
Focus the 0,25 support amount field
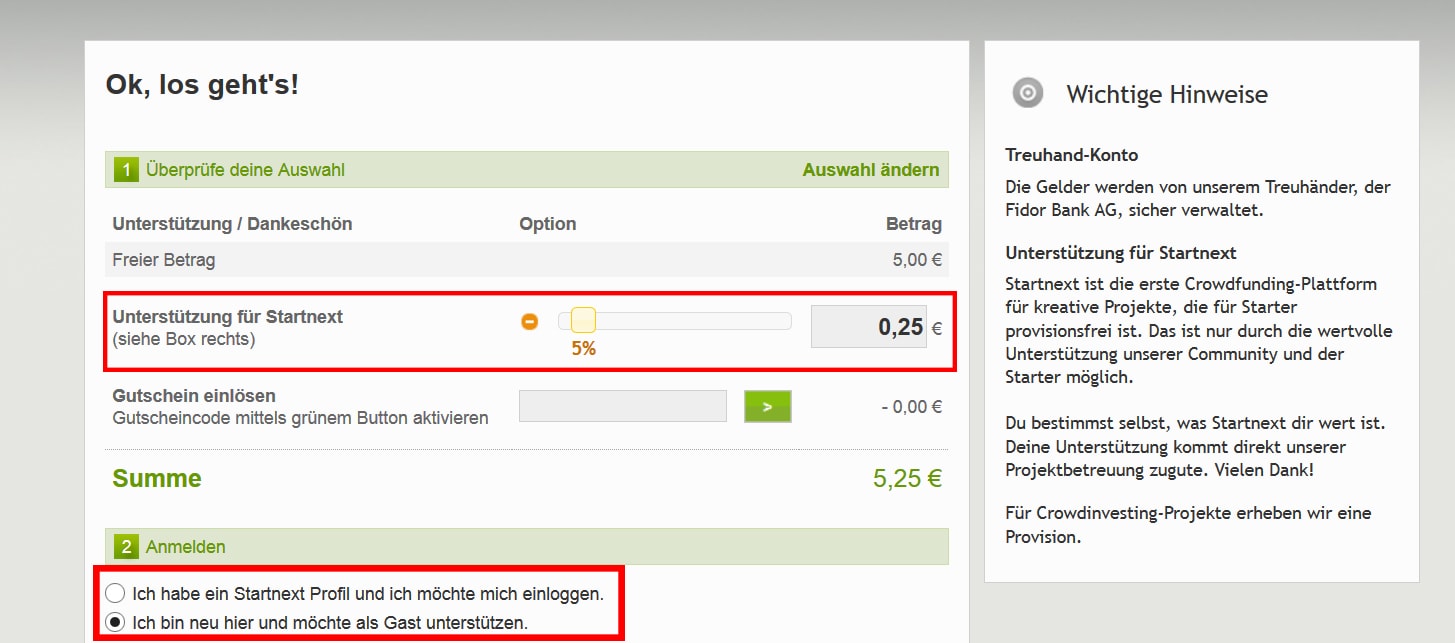coord(868,327)
